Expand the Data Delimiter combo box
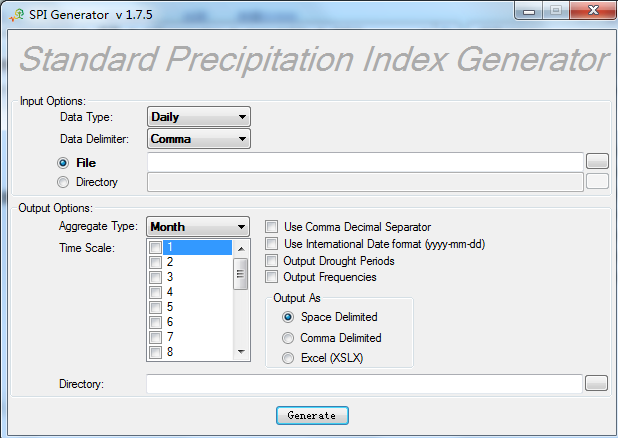Screen dimensions: 618x438 [x=198, y=139]
